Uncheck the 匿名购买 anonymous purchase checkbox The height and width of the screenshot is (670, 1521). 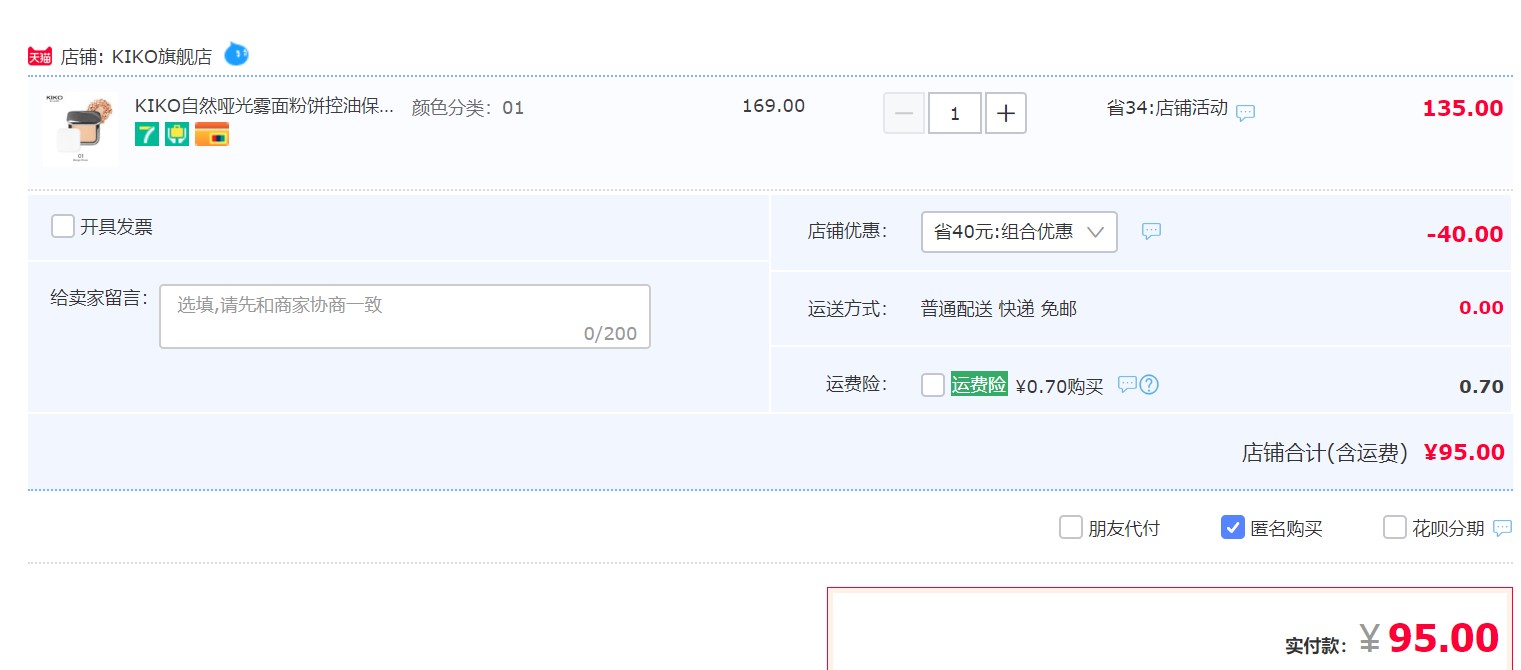(x=1233, y=527)
